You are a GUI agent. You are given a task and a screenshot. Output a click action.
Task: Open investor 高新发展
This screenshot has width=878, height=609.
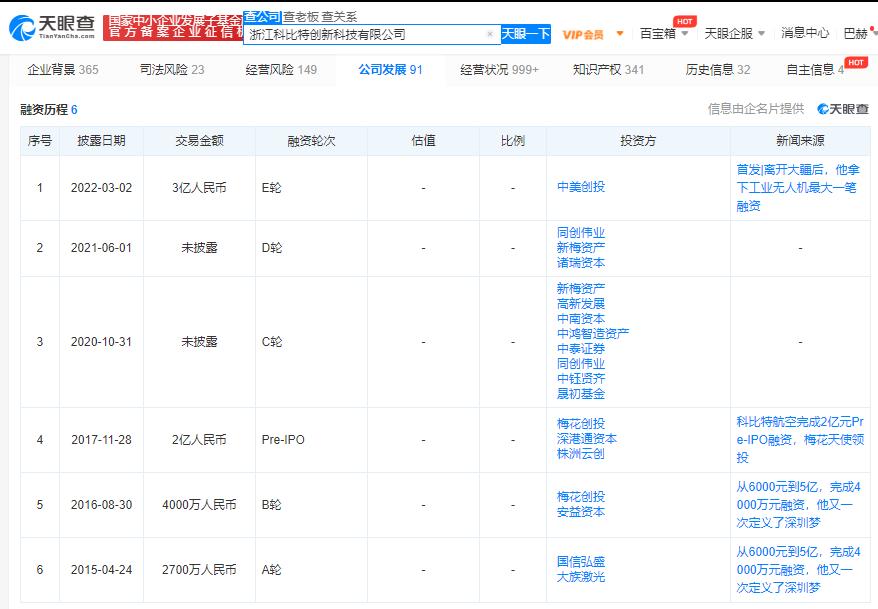coord(581,303)
